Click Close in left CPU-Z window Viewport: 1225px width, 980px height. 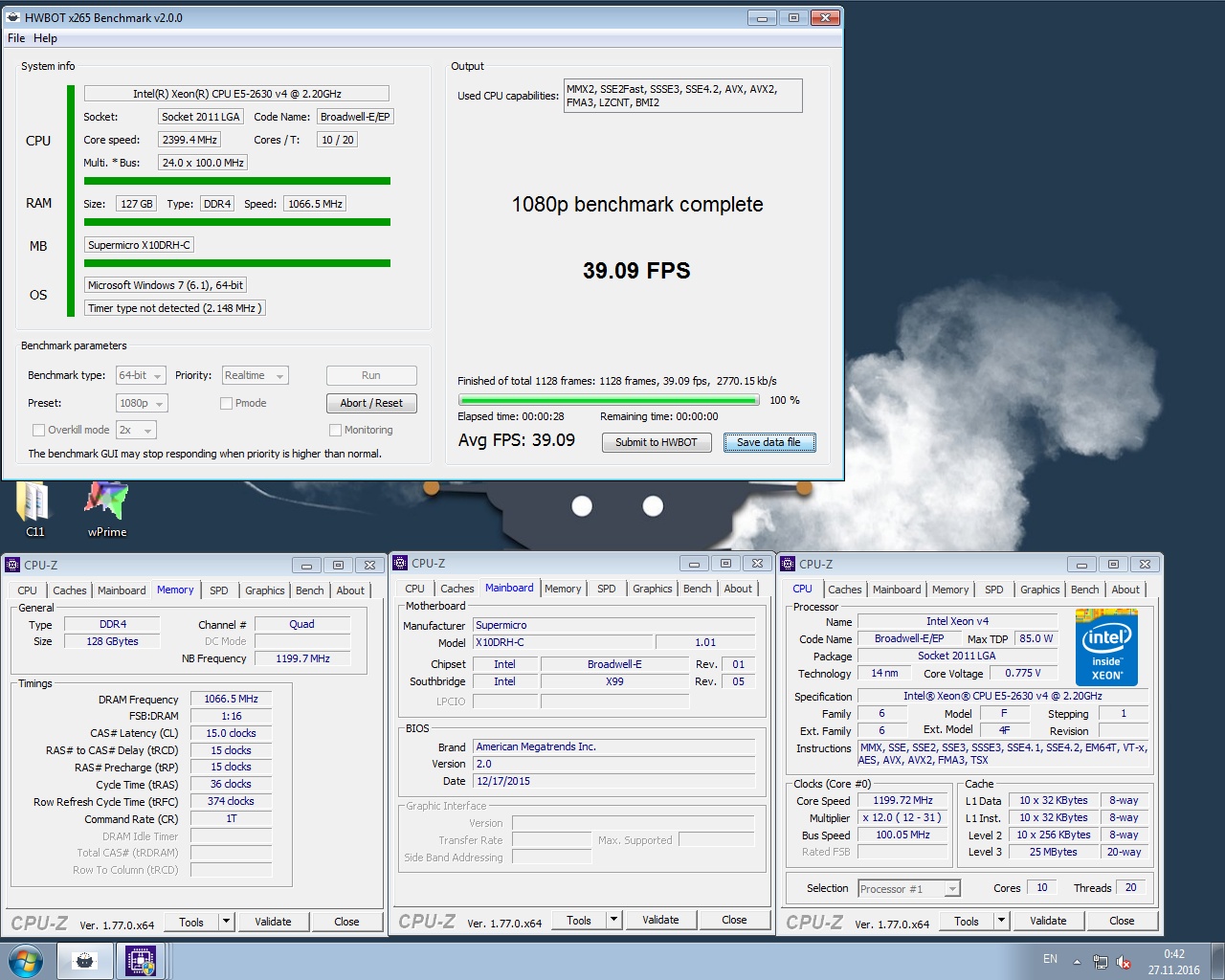pyautogui.click(x=346, y=922)
